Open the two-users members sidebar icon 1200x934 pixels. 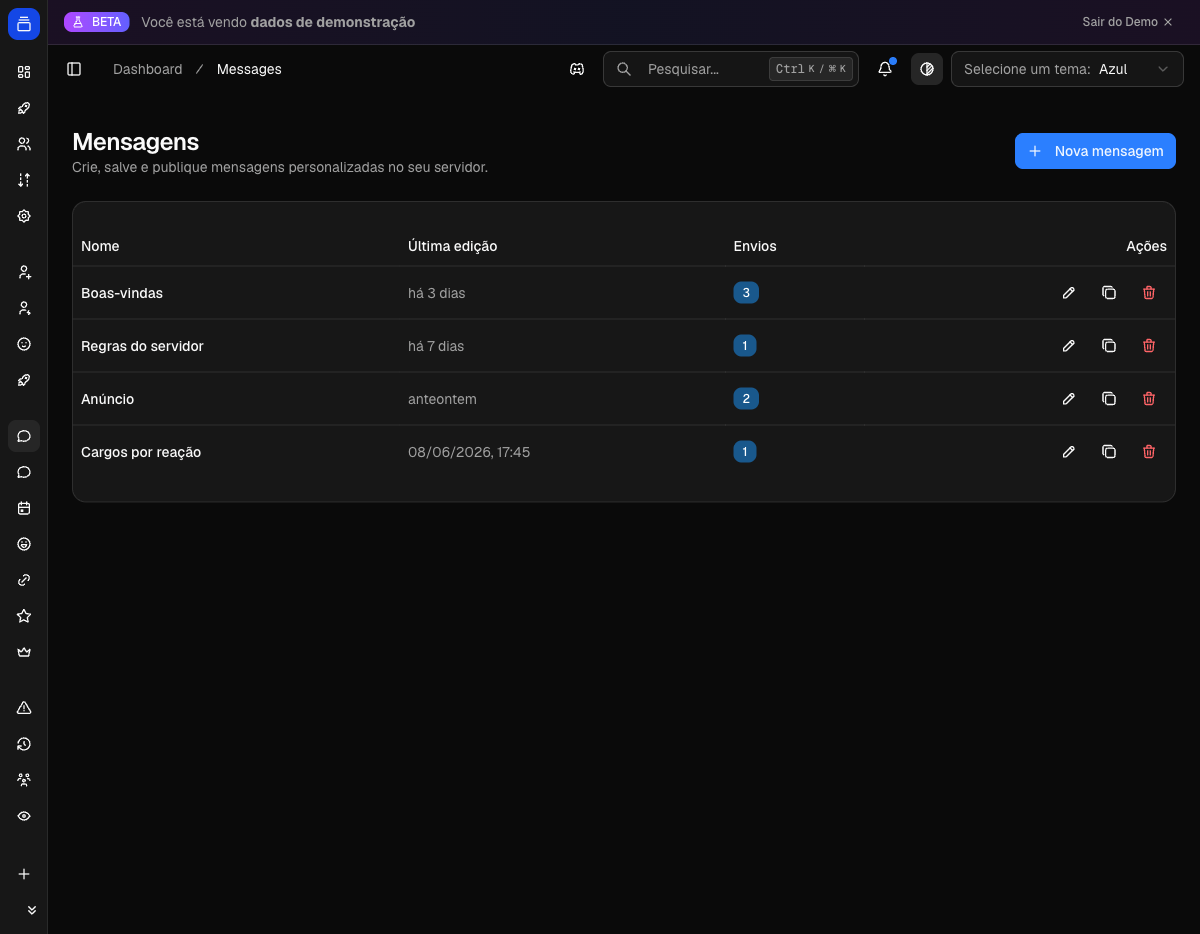[x=24, y=144]
